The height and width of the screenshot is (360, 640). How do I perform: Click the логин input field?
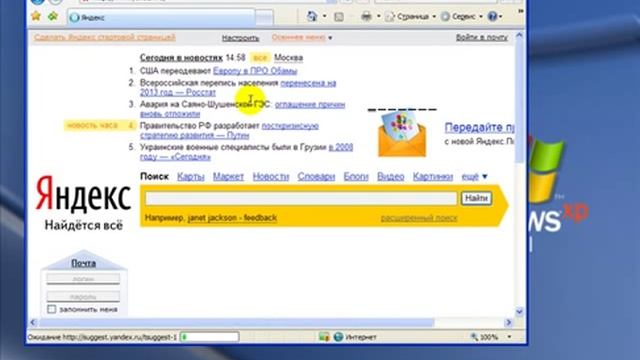point(83,279)
